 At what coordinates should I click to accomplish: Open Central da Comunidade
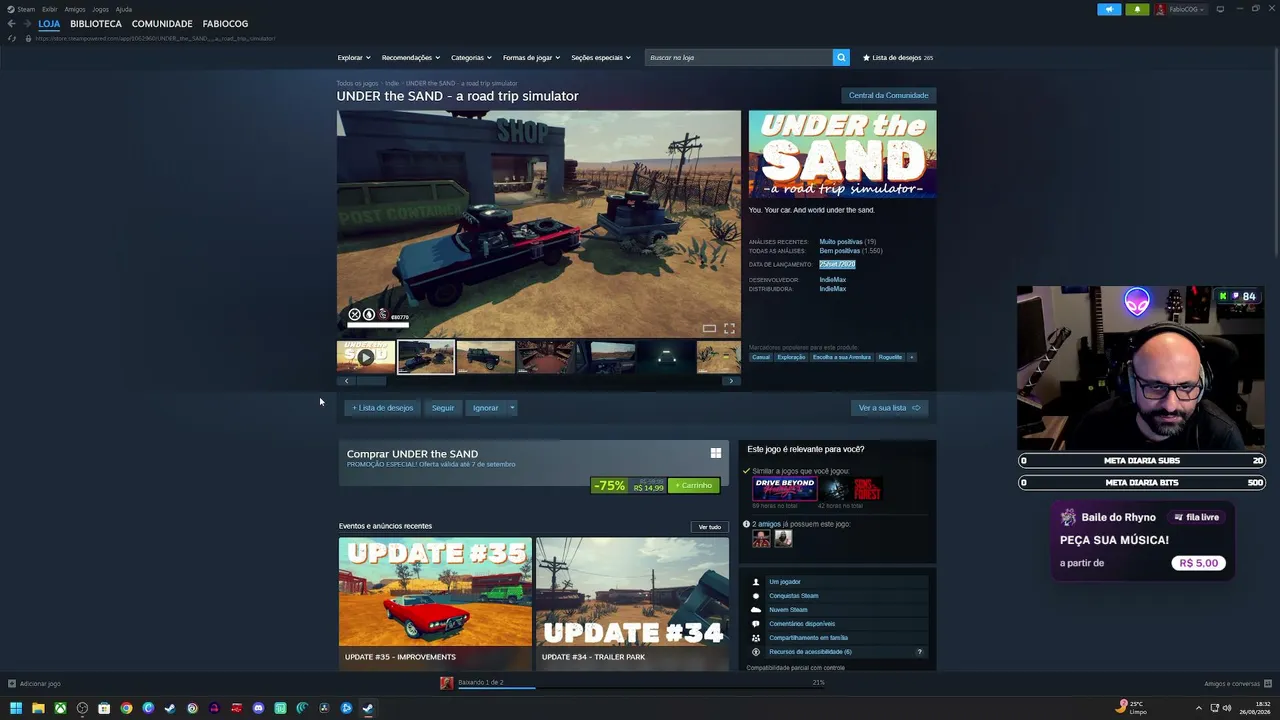tap(888, 96)
